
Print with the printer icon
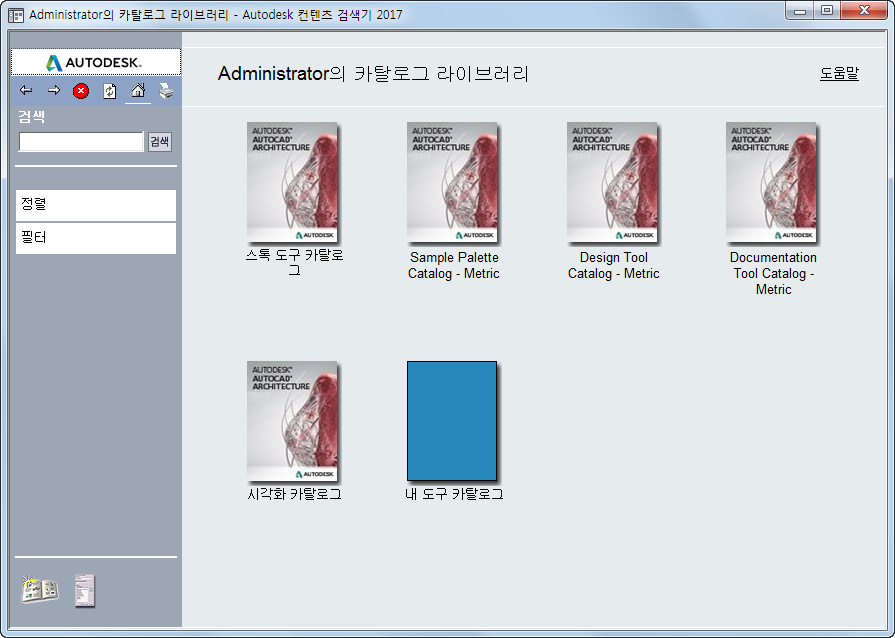click(166, 91)
